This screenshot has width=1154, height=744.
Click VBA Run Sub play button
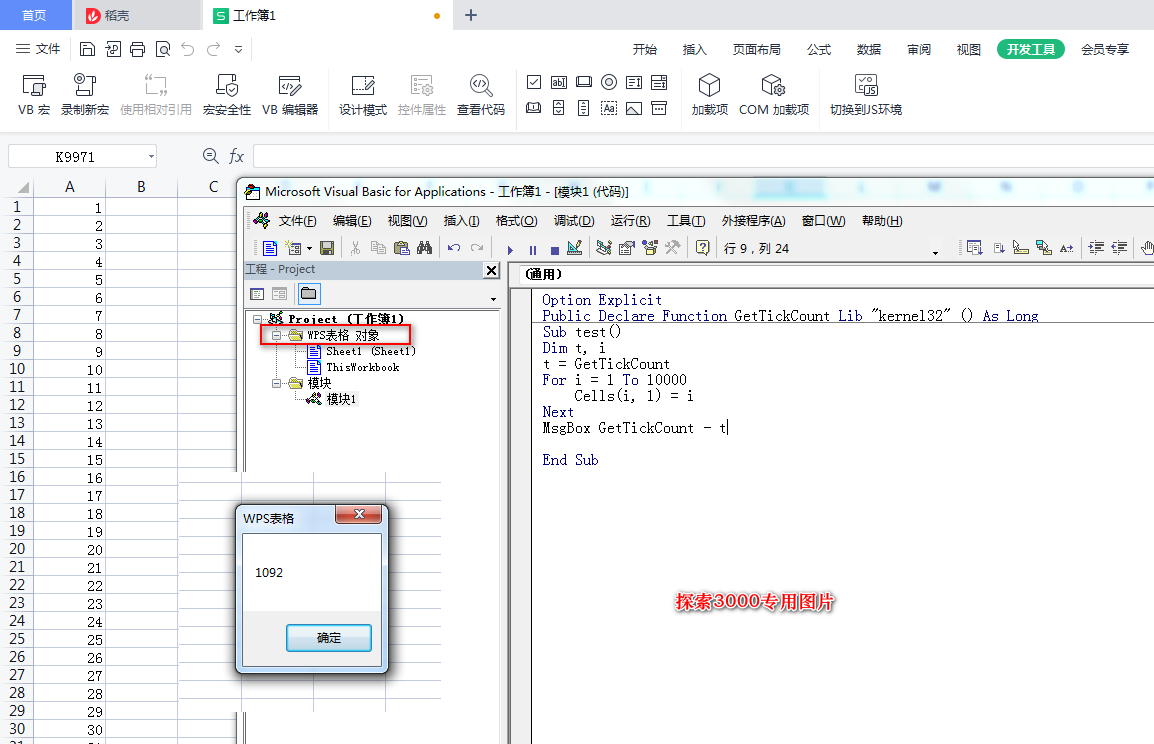click(510, 249)
